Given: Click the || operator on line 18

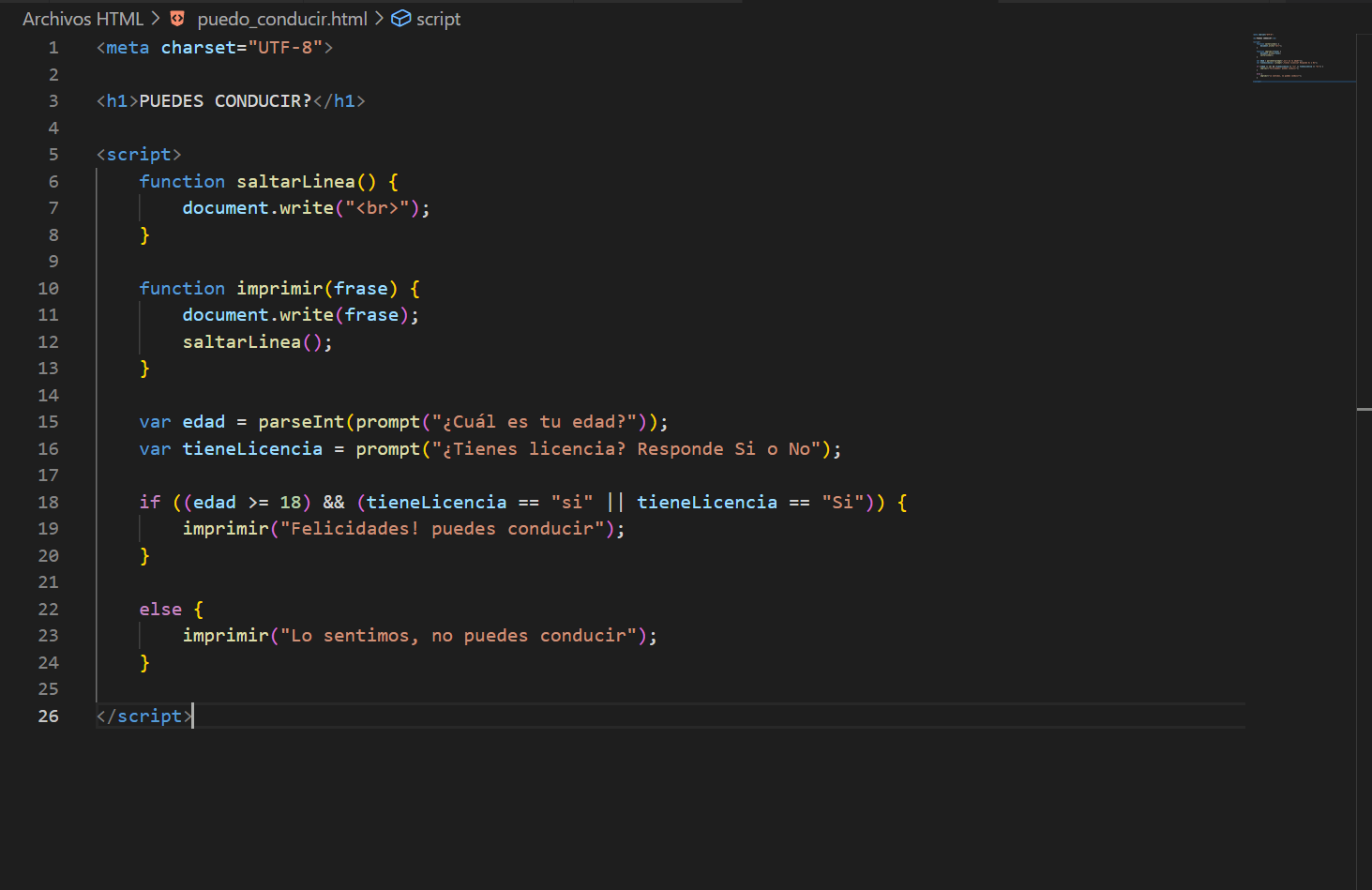Looking at the screenshot, I should point(615,503).
